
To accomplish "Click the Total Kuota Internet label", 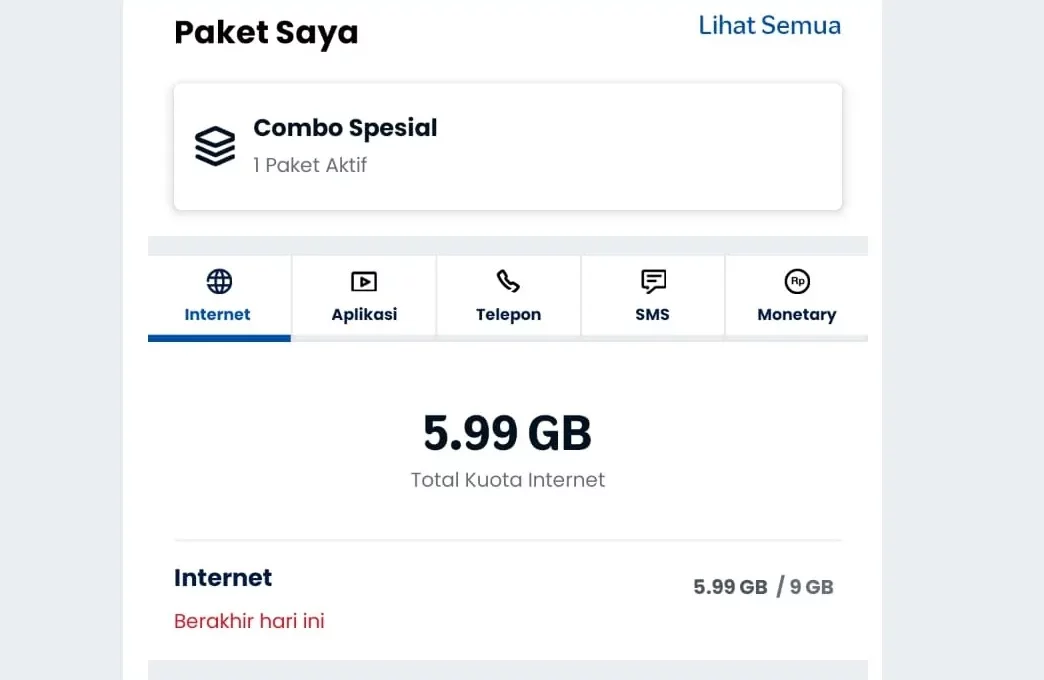I will point(508,480).
